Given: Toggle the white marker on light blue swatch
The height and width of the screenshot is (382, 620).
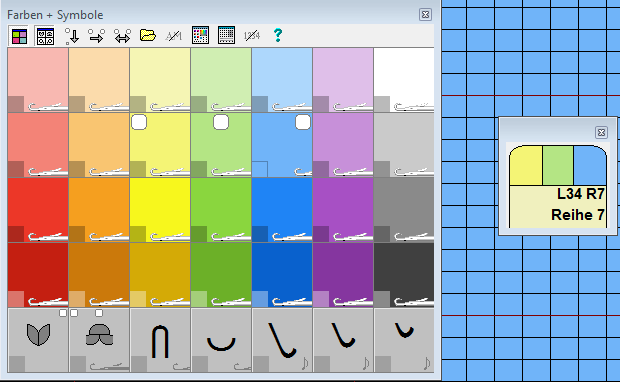Looking at the screenshot, I should [303, 122].
